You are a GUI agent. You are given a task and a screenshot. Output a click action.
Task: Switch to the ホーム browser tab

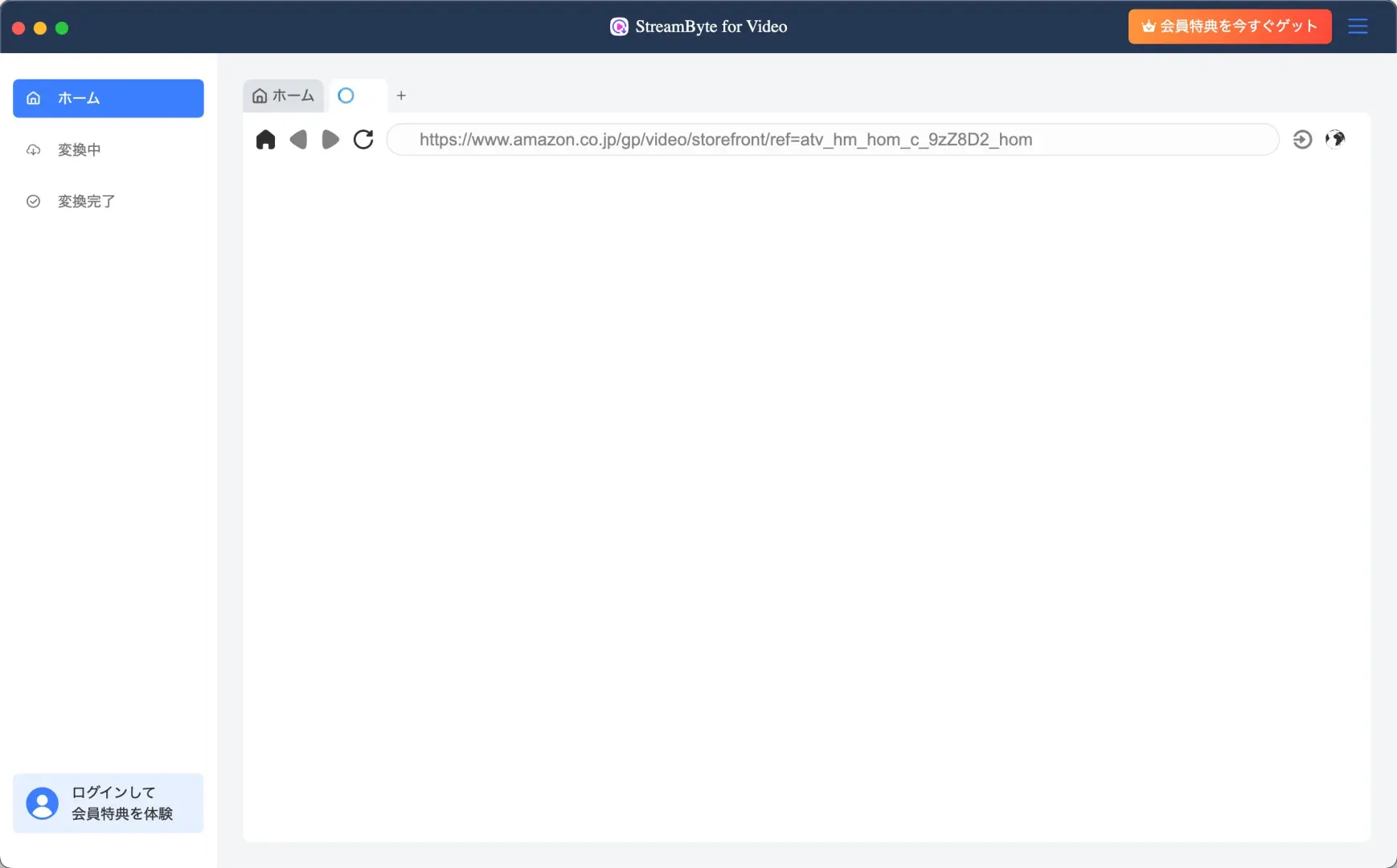pyautogui.click(x=283, y=96)
